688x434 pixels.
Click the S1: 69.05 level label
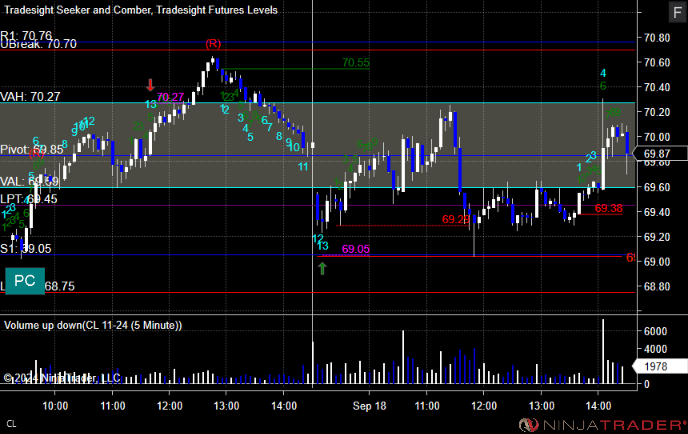[26, 249]
